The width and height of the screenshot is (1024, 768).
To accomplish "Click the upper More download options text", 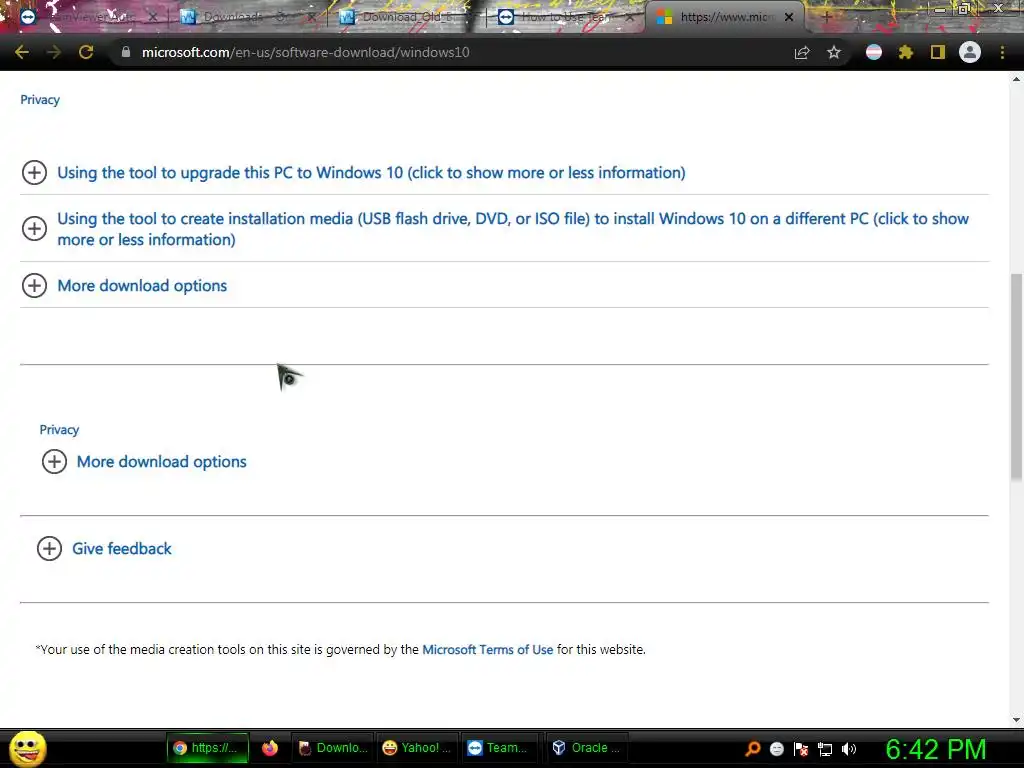I will coord(142,285).
